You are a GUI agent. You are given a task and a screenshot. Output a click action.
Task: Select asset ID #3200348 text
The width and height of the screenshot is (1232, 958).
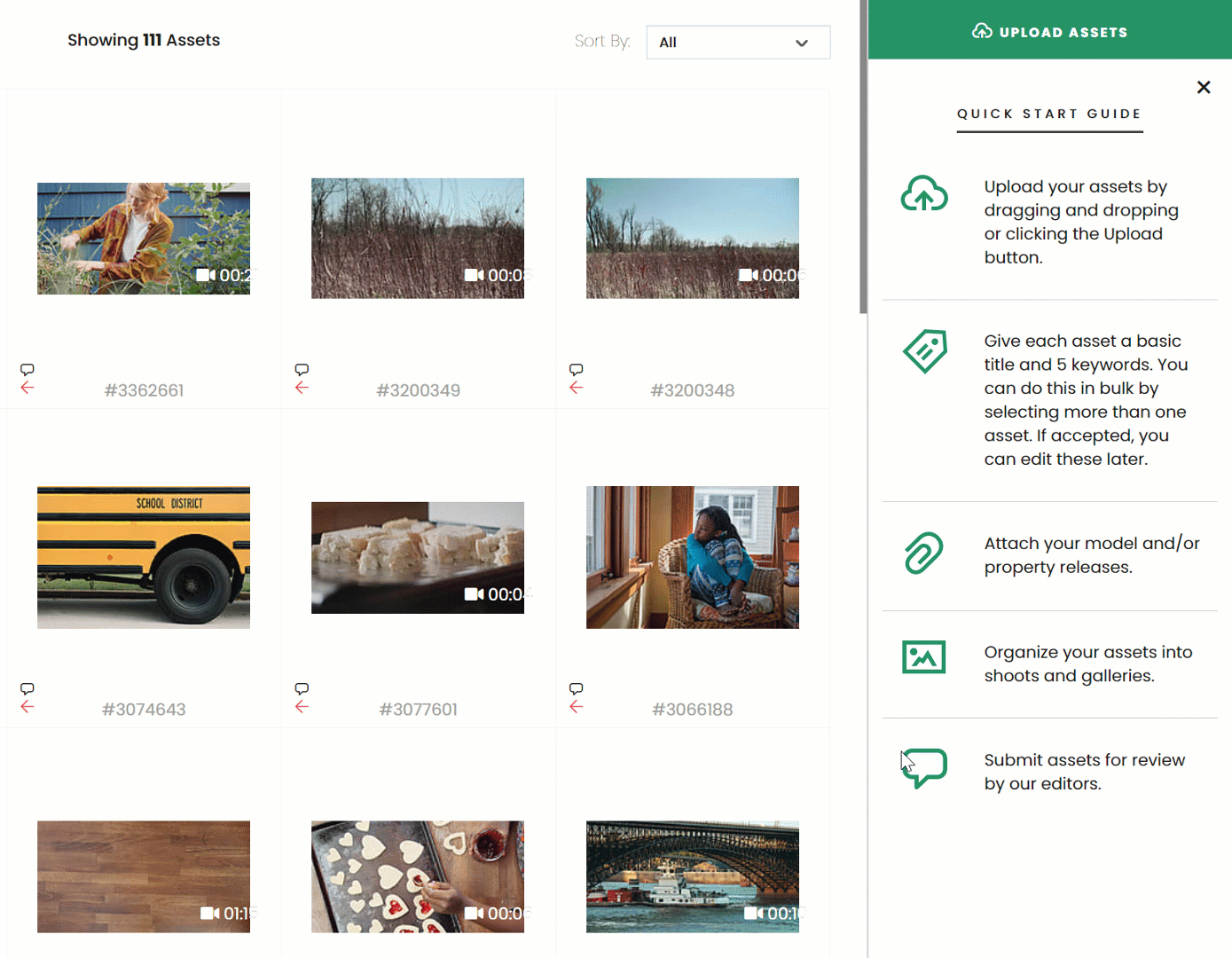(693, 390)
